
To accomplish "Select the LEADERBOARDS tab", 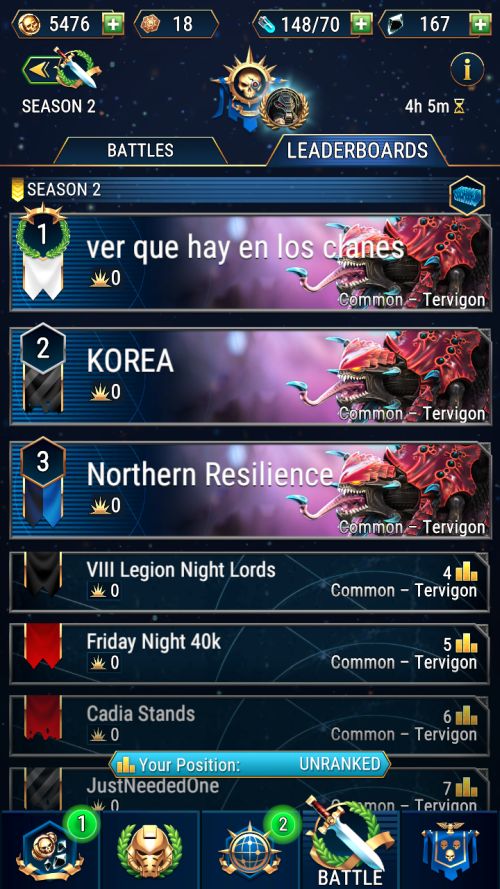I will pyautogui.click(x=357, y=150).
